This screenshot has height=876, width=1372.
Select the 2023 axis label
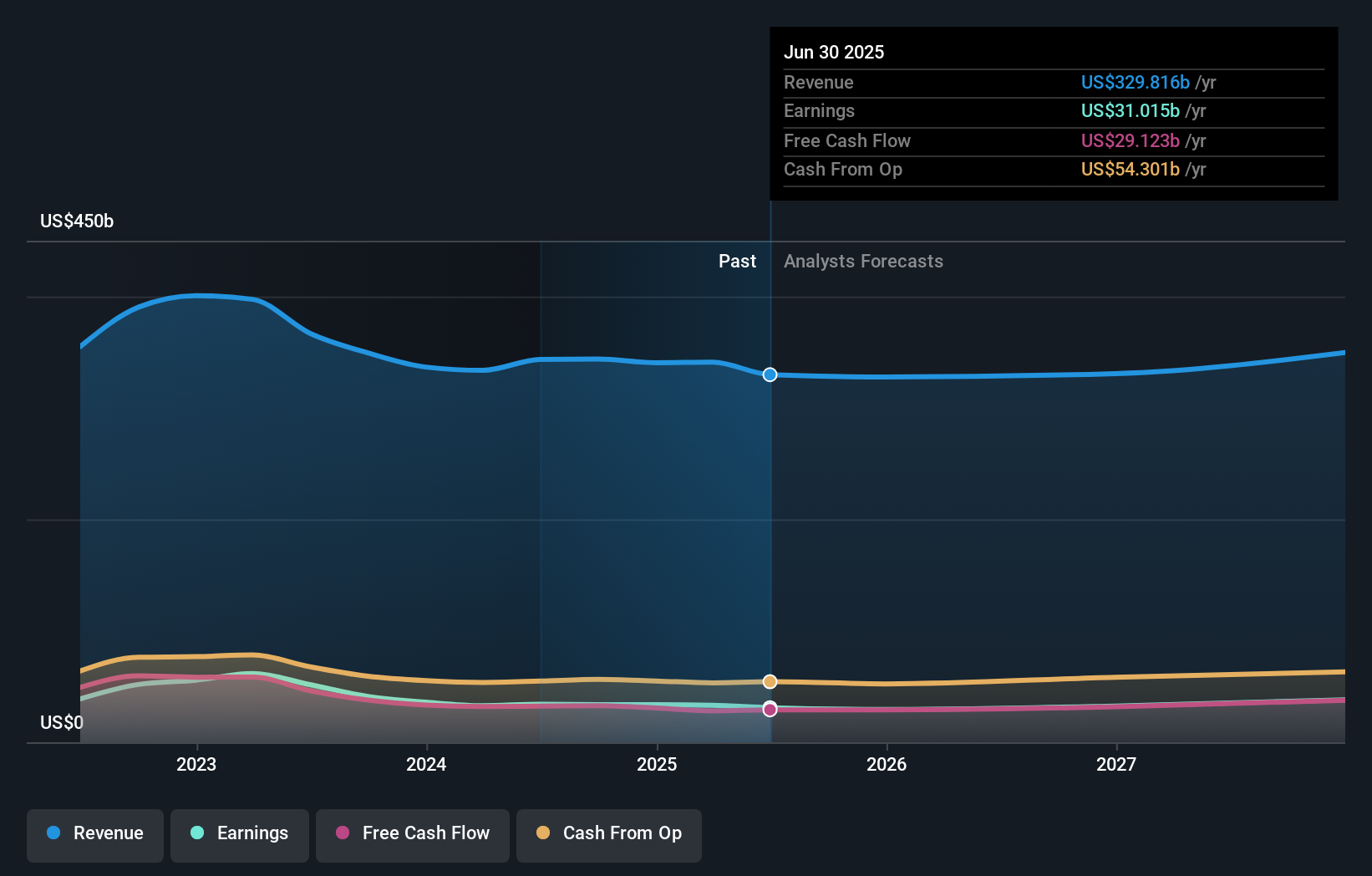pos(196,763)
